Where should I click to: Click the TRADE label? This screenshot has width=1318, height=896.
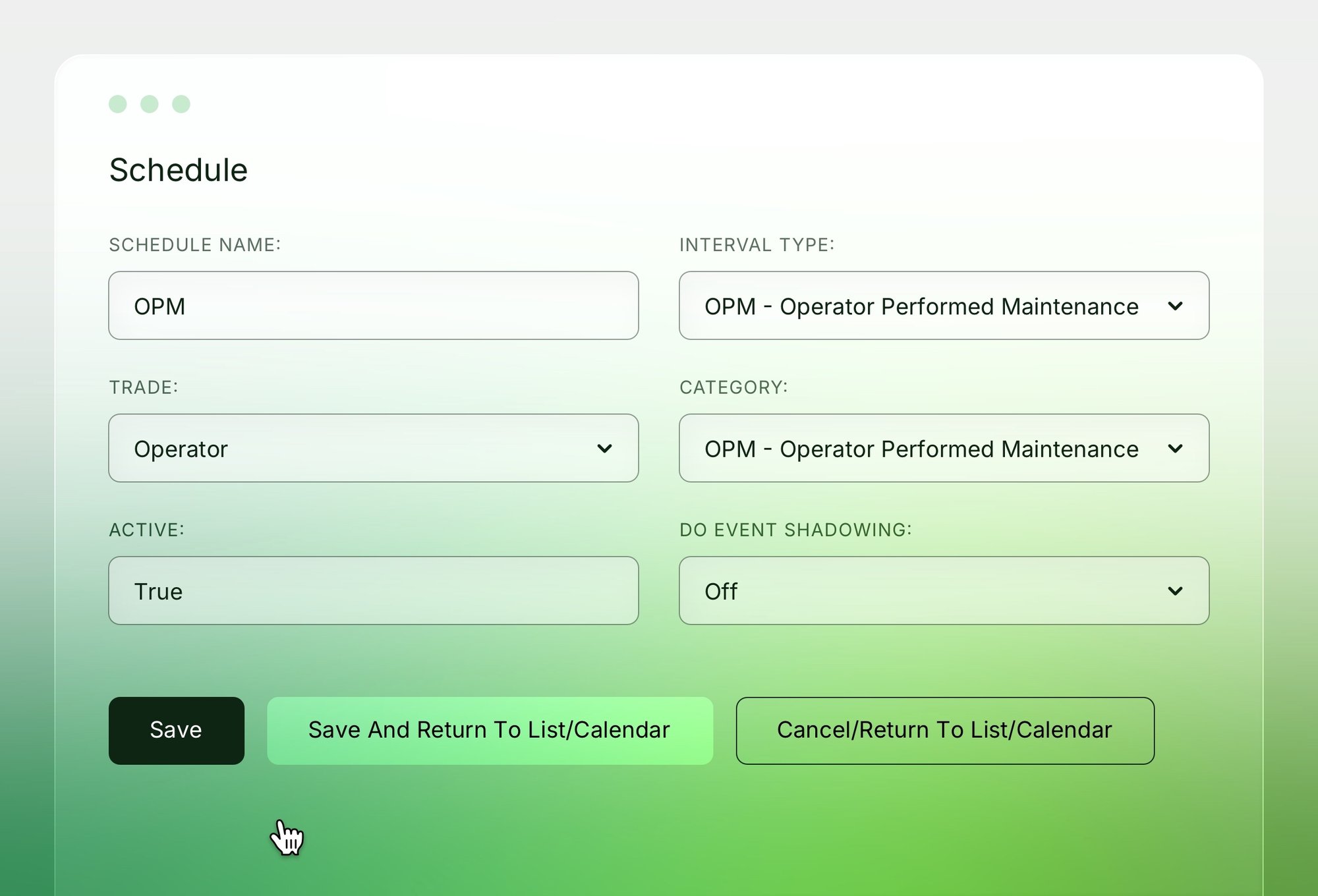(x=144, y=387)
